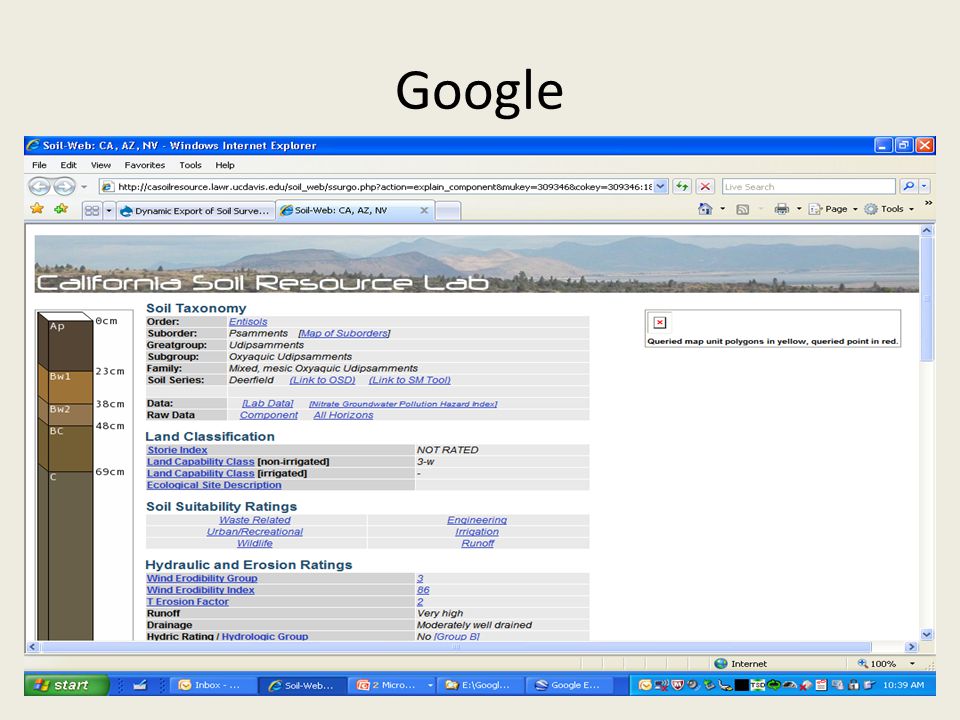Viewport: 960px width, 720px height.
Task: Open the Waste Related suitability ratings link
Action: click(255, 520)
